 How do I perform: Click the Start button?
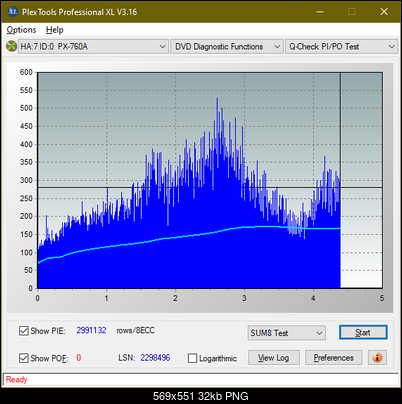click(363, 332)
